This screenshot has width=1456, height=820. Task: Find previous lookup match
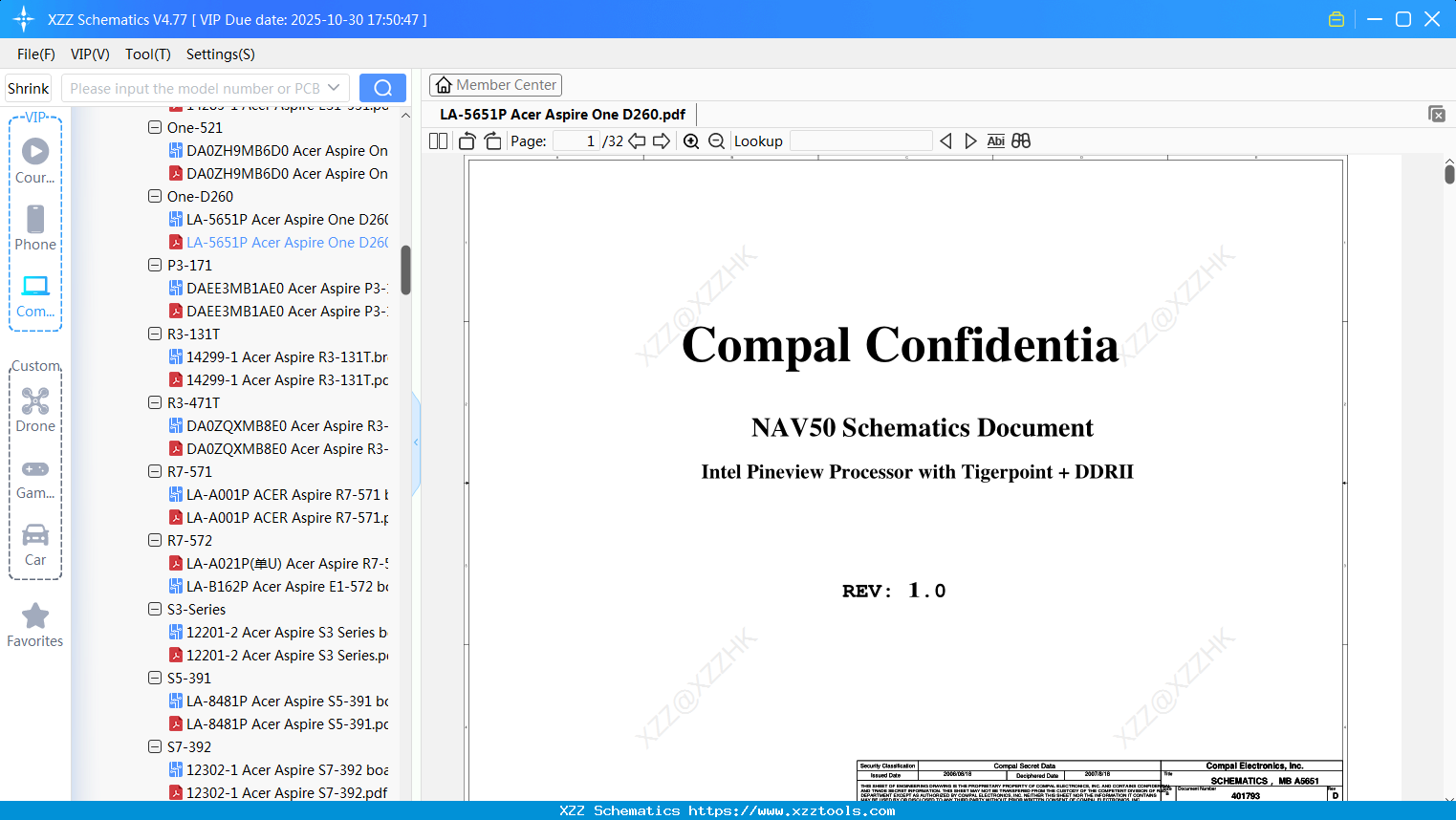click(x=945, y=141)
